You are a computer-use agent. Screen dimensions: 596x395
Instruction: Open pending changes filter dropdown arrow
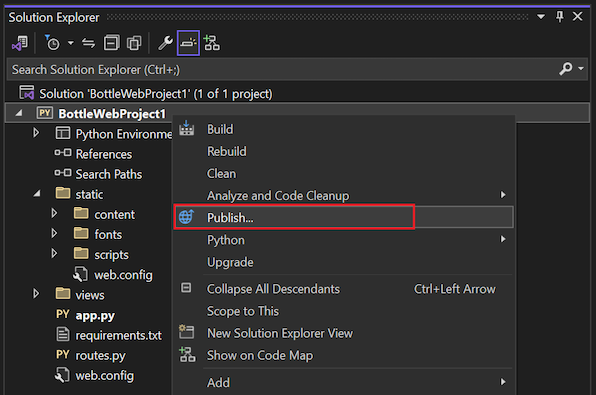coord(71,43)
